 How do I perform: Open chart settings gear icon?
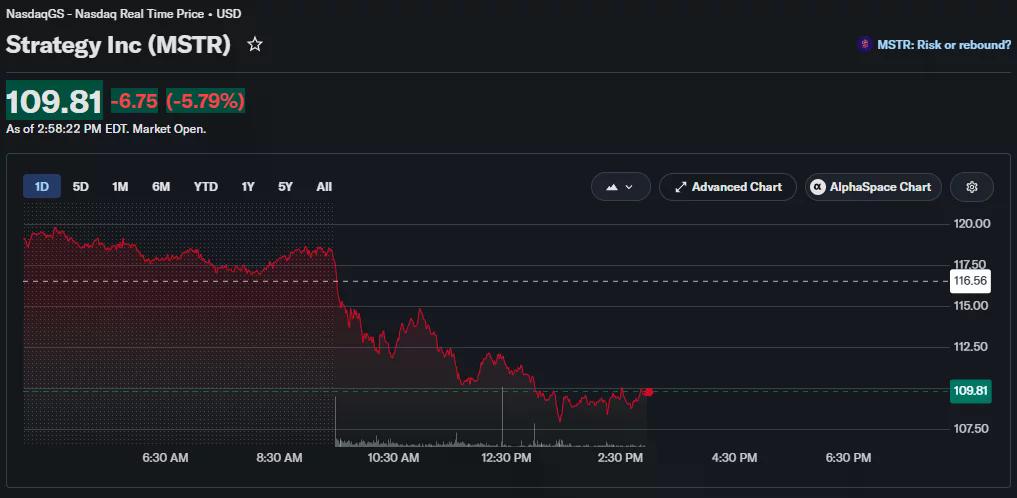coord(972,187)
